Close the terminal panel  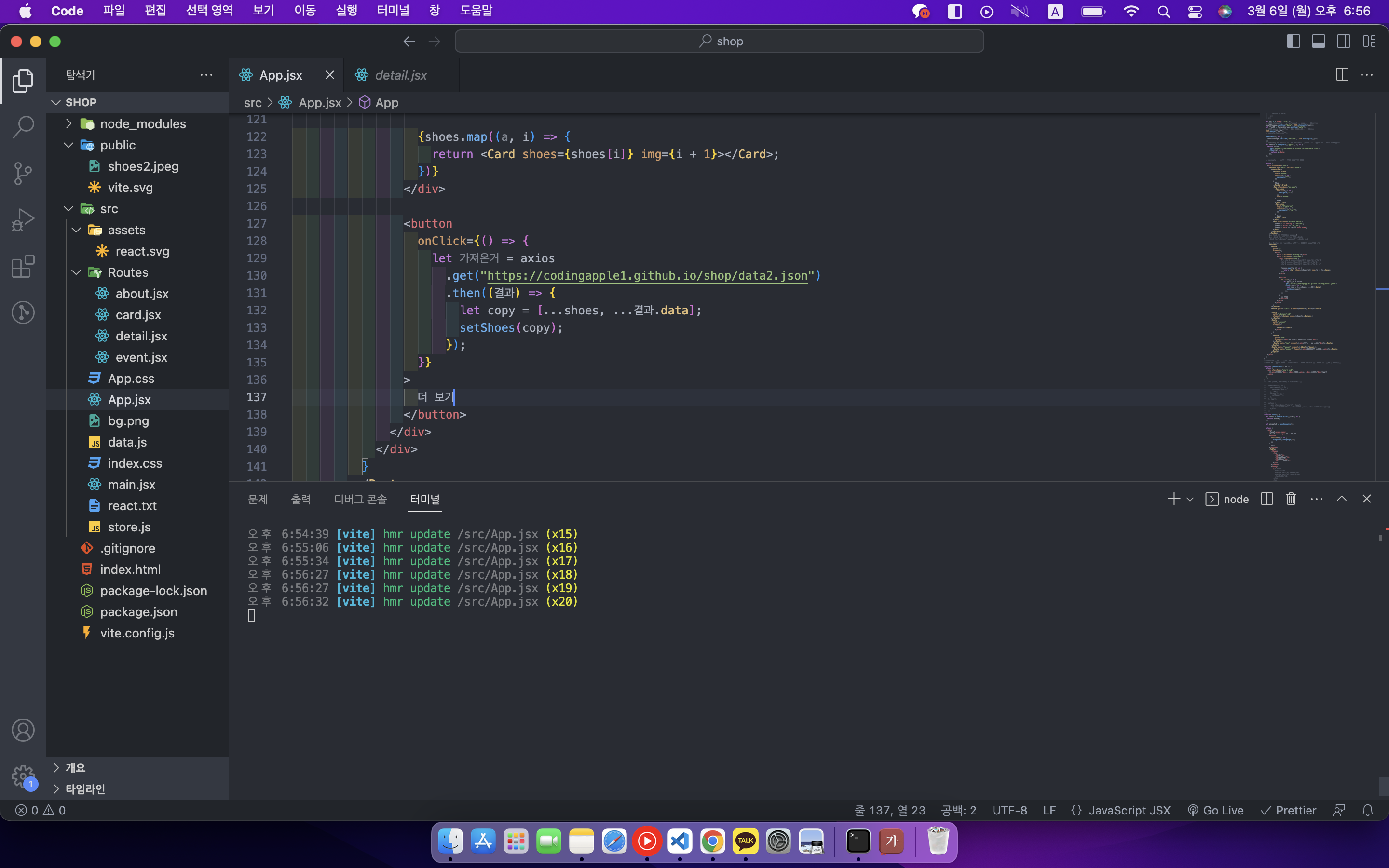[1367, 499]
